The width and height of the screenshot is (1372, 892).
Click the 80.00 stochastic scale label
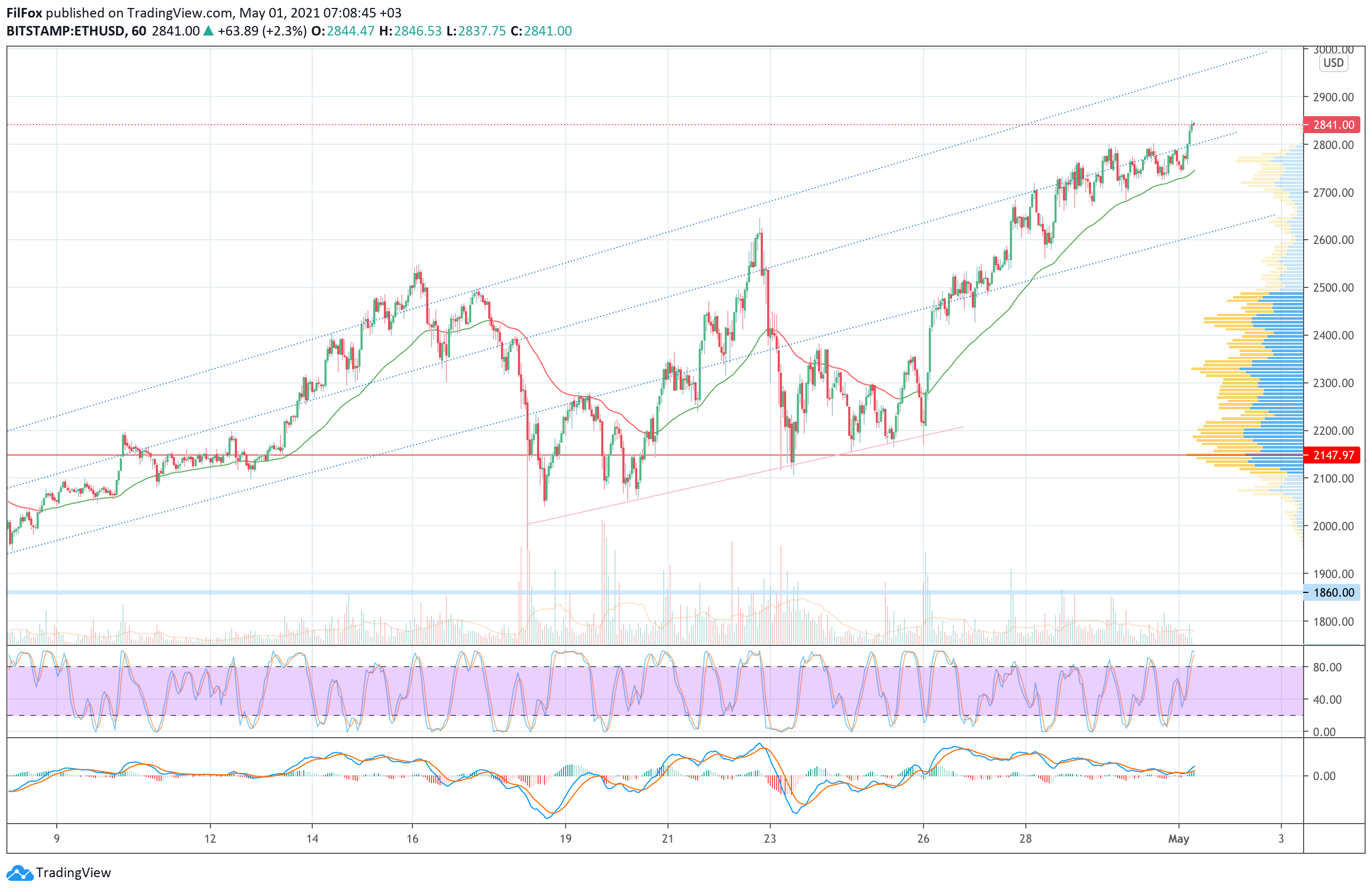click(x=1327, y=667)
